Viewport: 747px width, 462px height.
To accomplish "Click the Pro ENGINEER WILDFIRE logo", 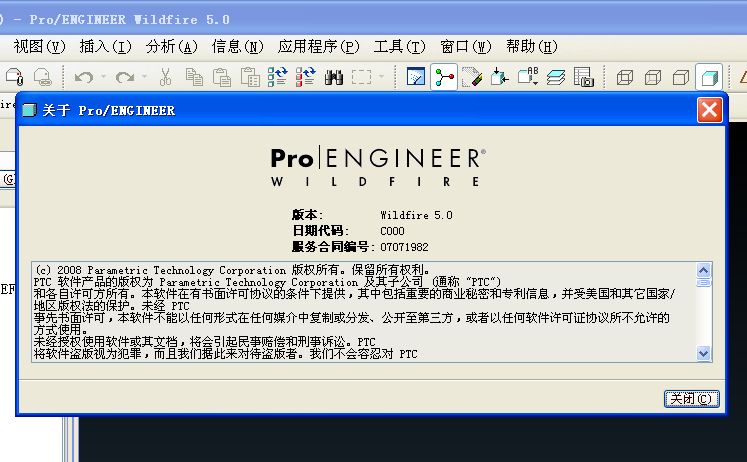I will [x=378, y=167].
